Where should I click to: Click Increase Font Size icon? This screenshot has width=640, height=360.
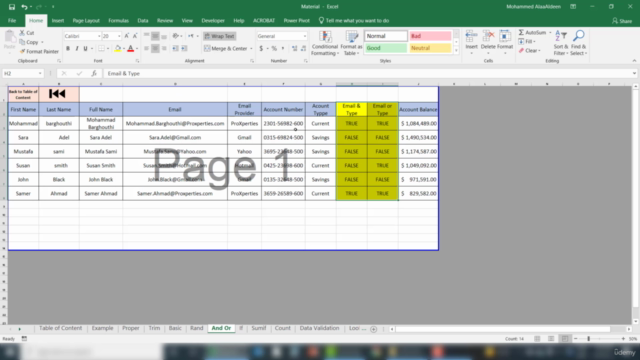[127, 36]
